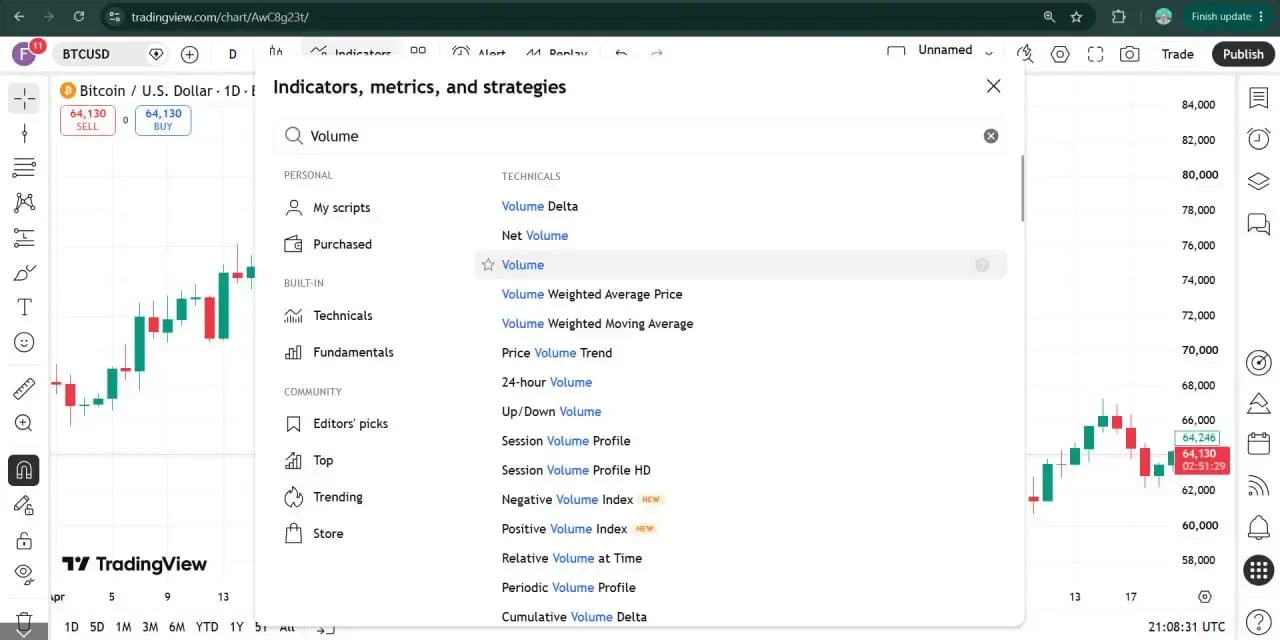Open the emoji icons tool
Image resolution: width=1280 pixels, height=640 pixels.
tap(24, 342)
